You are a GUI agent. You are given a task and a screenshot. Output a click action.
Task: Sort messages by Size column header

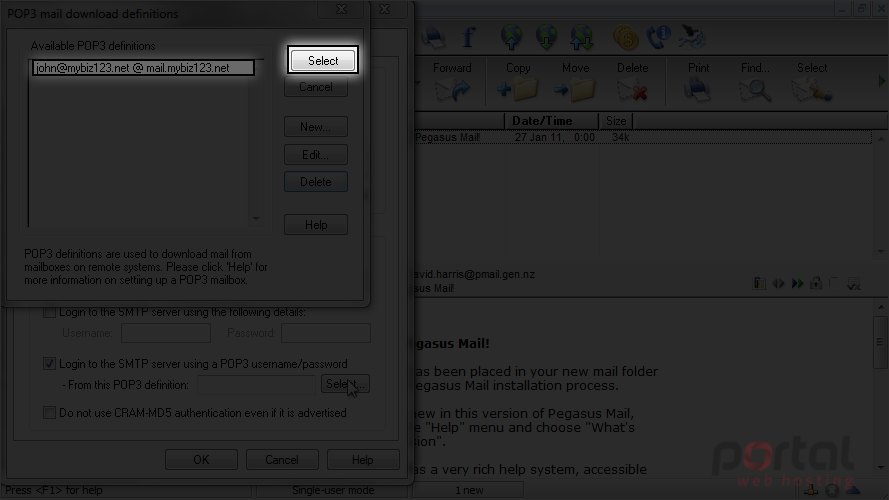(616, 121)
